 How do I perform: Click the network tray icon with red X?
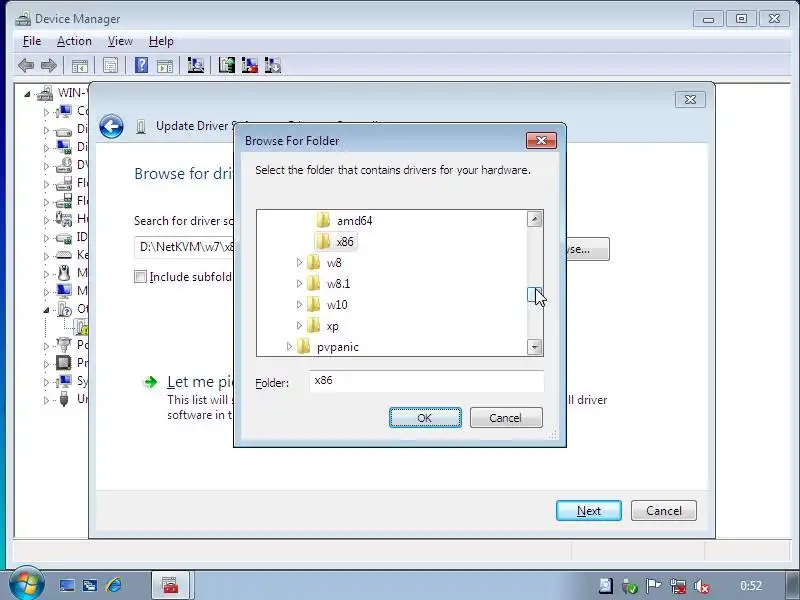point(678,586)
